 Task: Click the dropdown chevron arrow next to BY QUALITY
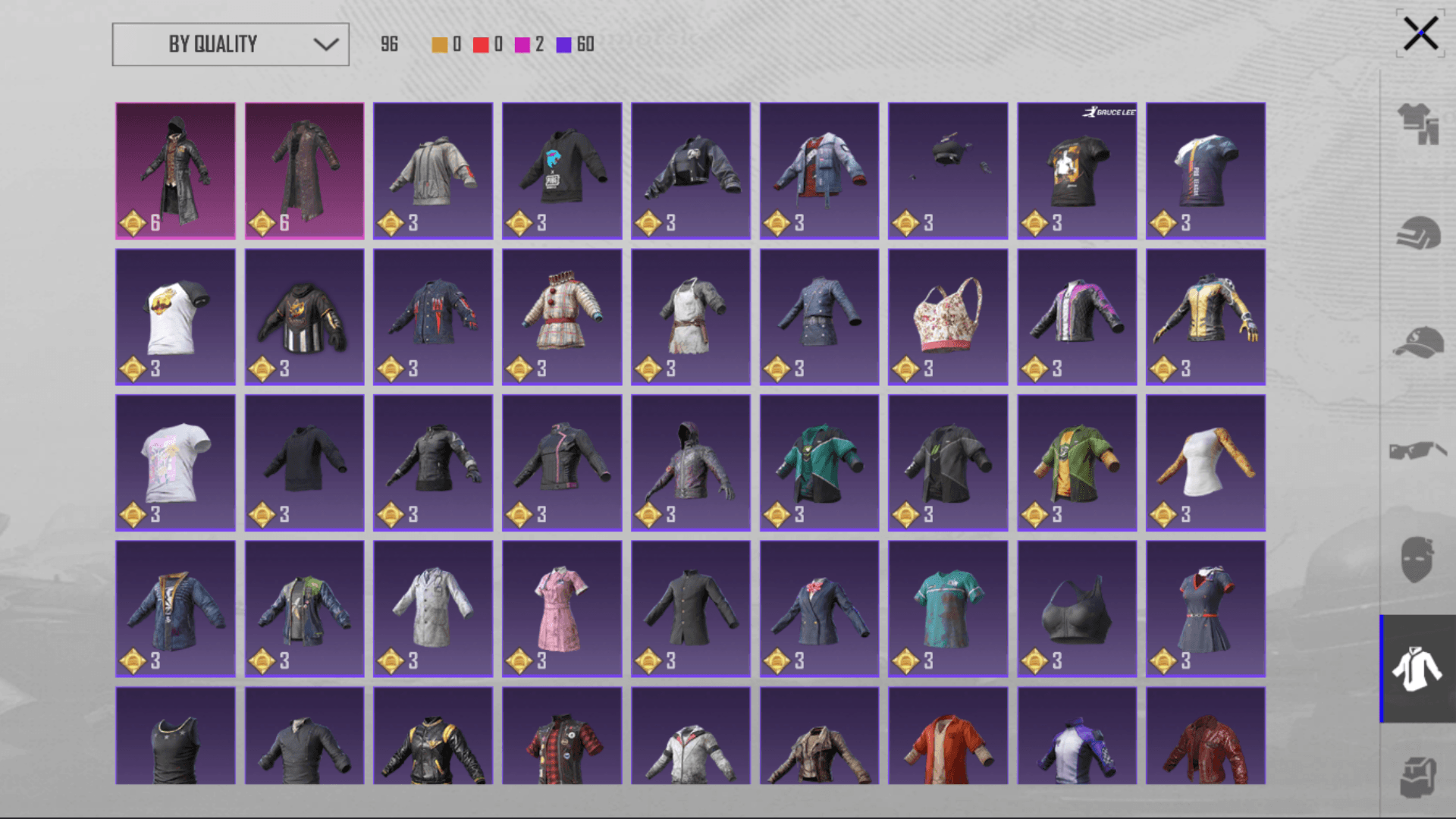[326, 45]
